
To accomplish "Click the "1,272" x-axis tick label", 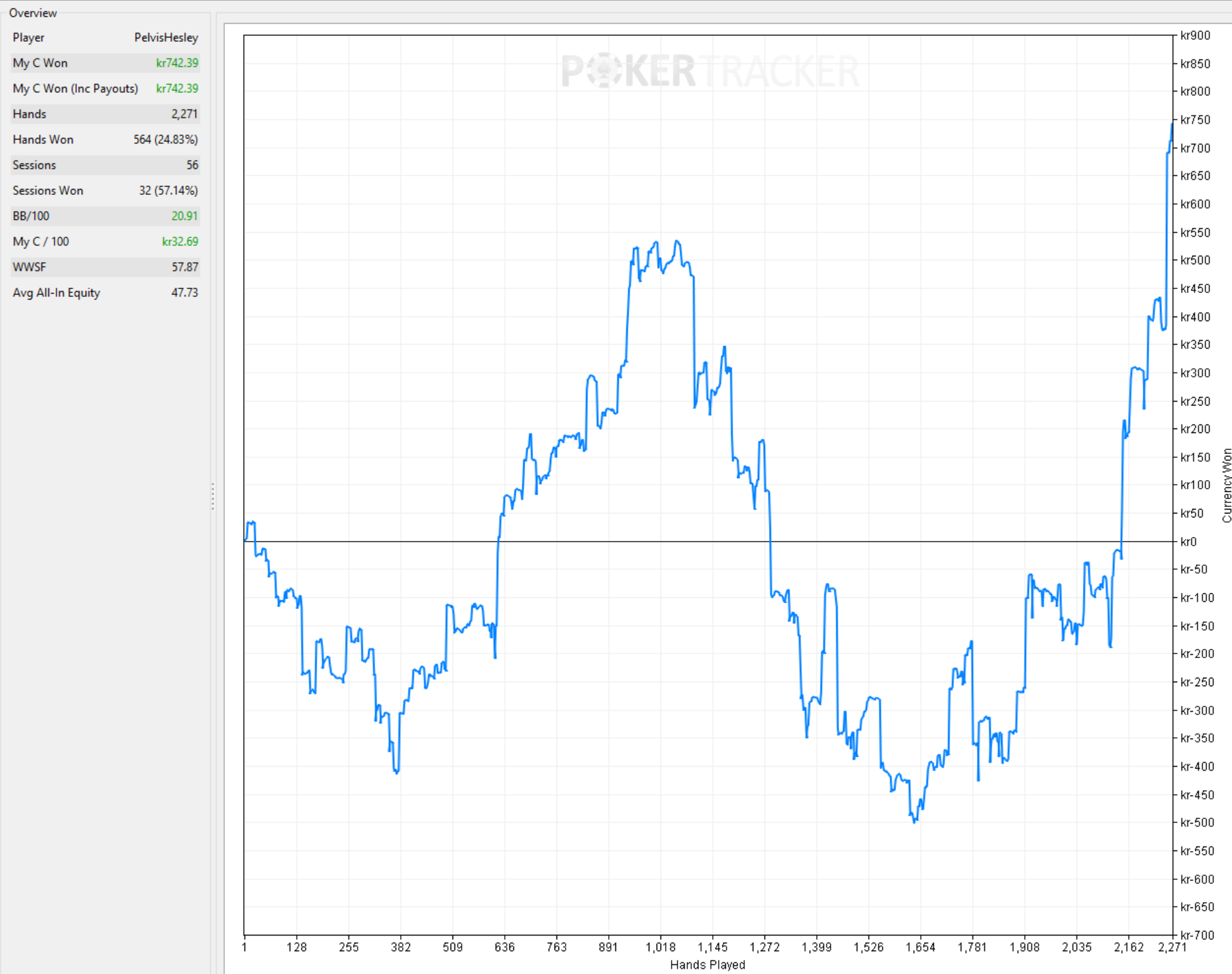I will (x=764, y=947).
